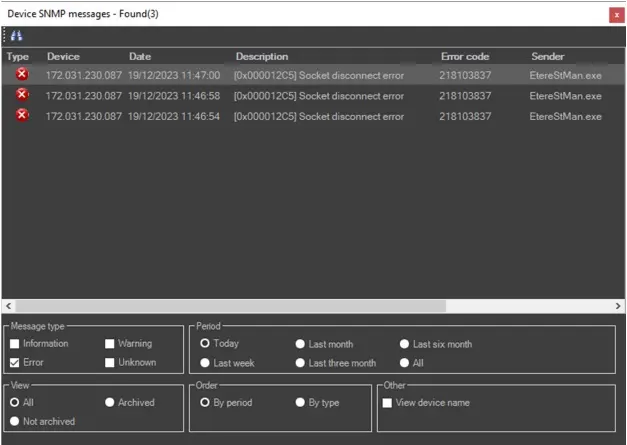Click error icon of 11:46:58 message
This screenshot has width=627, height=445.
tap(21, 95)
